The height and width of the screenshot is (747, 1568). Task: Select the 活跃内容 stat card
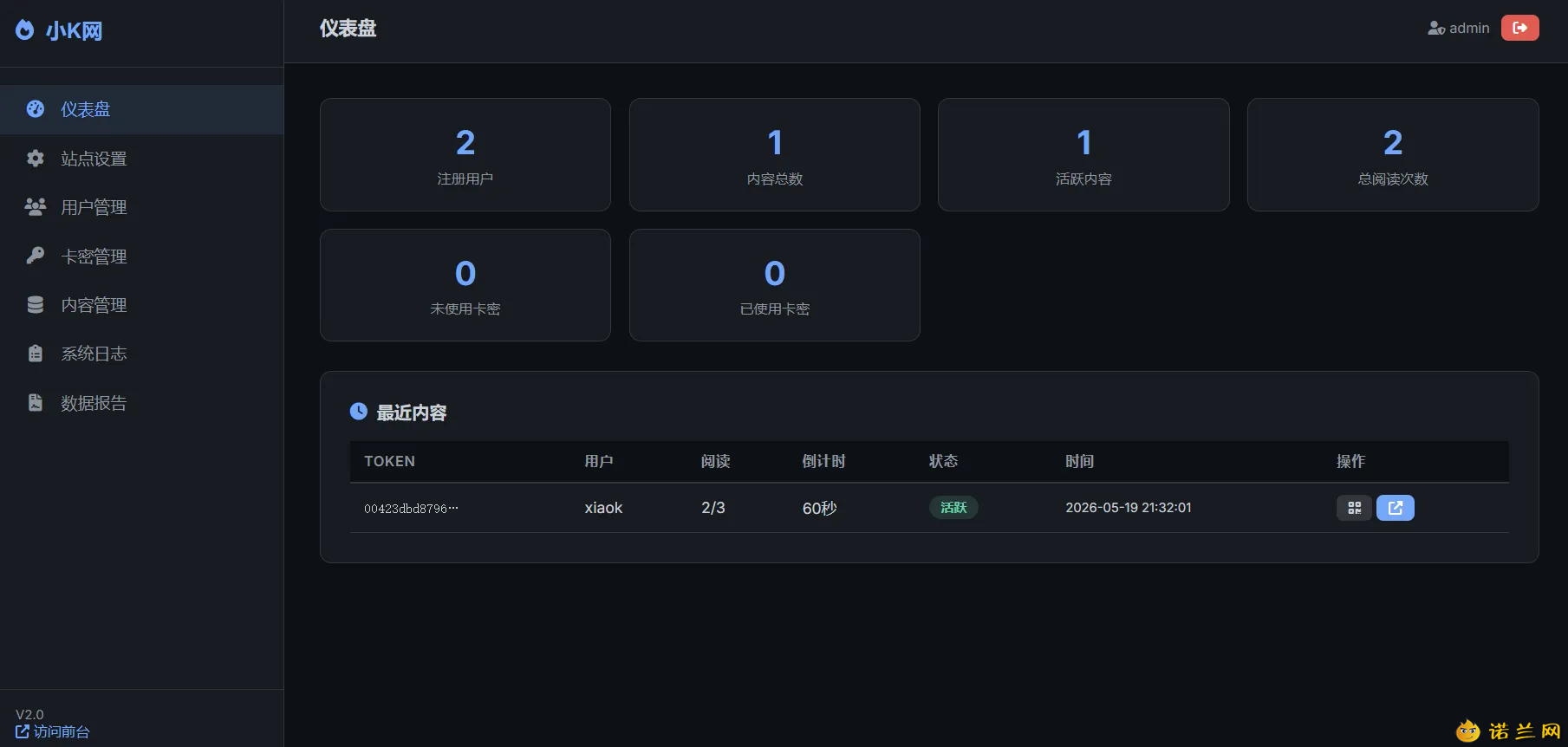1083,154
